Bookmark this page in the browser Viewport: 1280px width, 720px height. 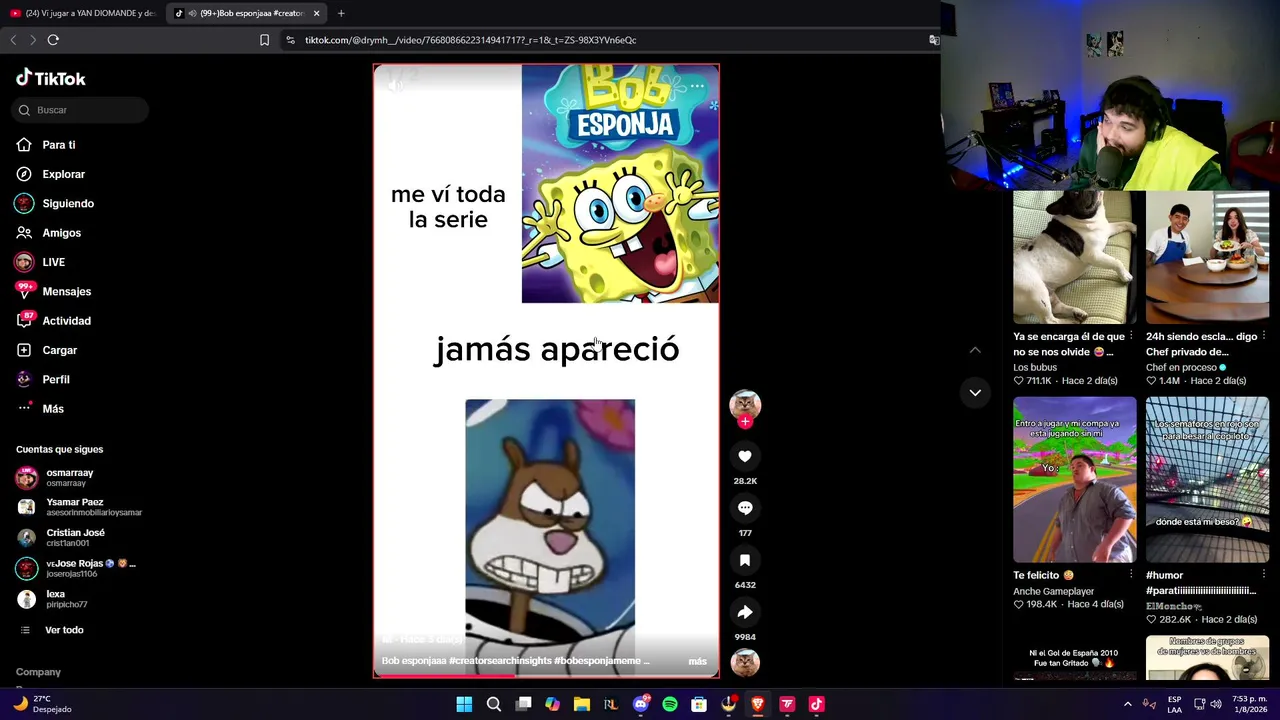(x=264, y=40)
